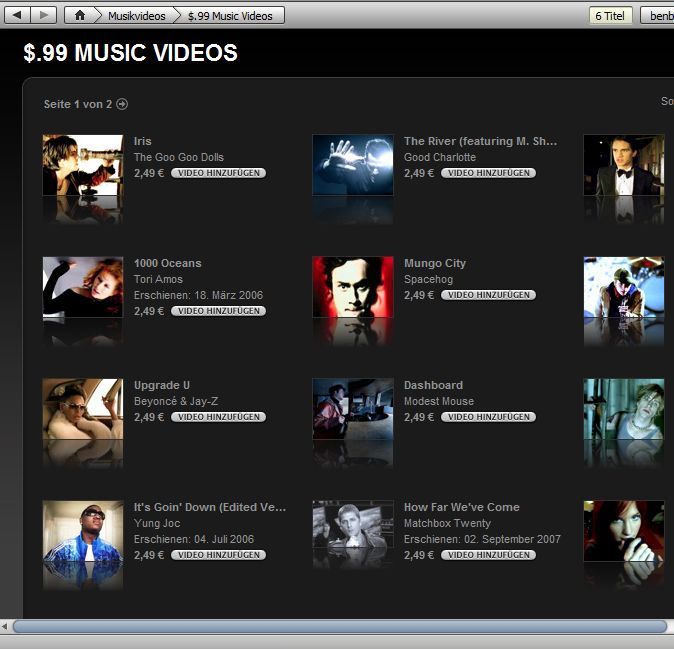This screenshot has width=674, height=649.
Task: Open the Upgrade U thumbnail
Action: 83,409
